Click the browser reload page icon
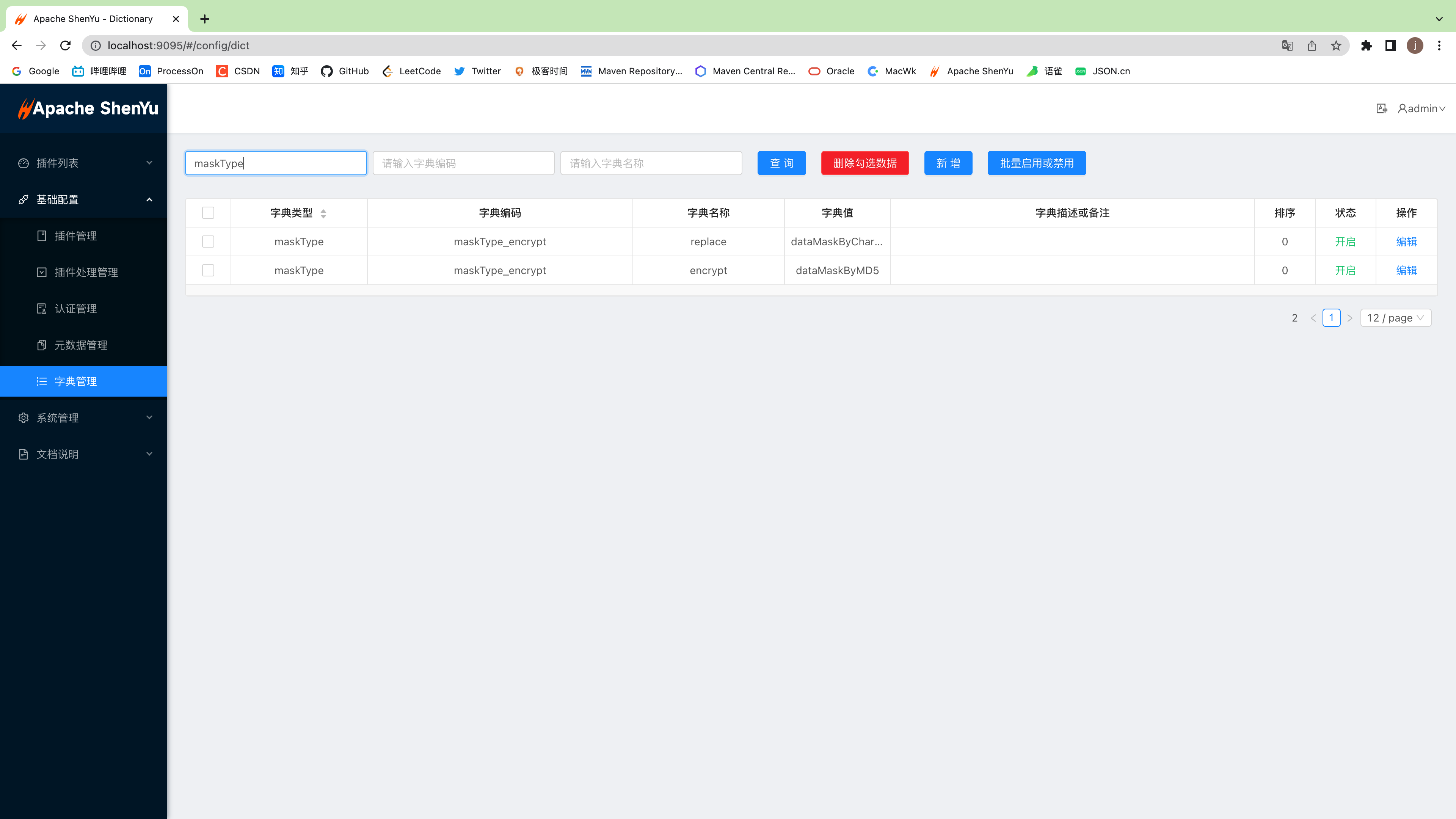Image resolution: width=1456 pixels, height=819 pixels. 66,46
